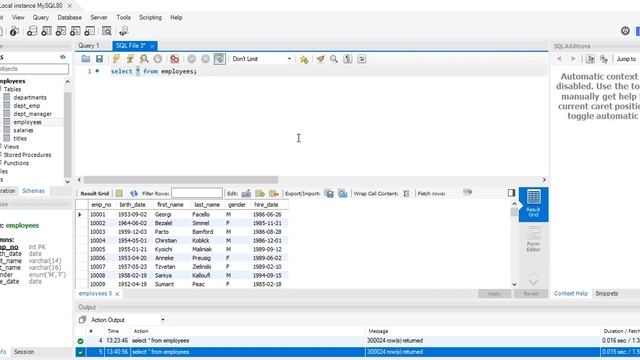640x360 pixels.
Task: Toggle Wrap Cell Content icon
Action: [406, 193]
